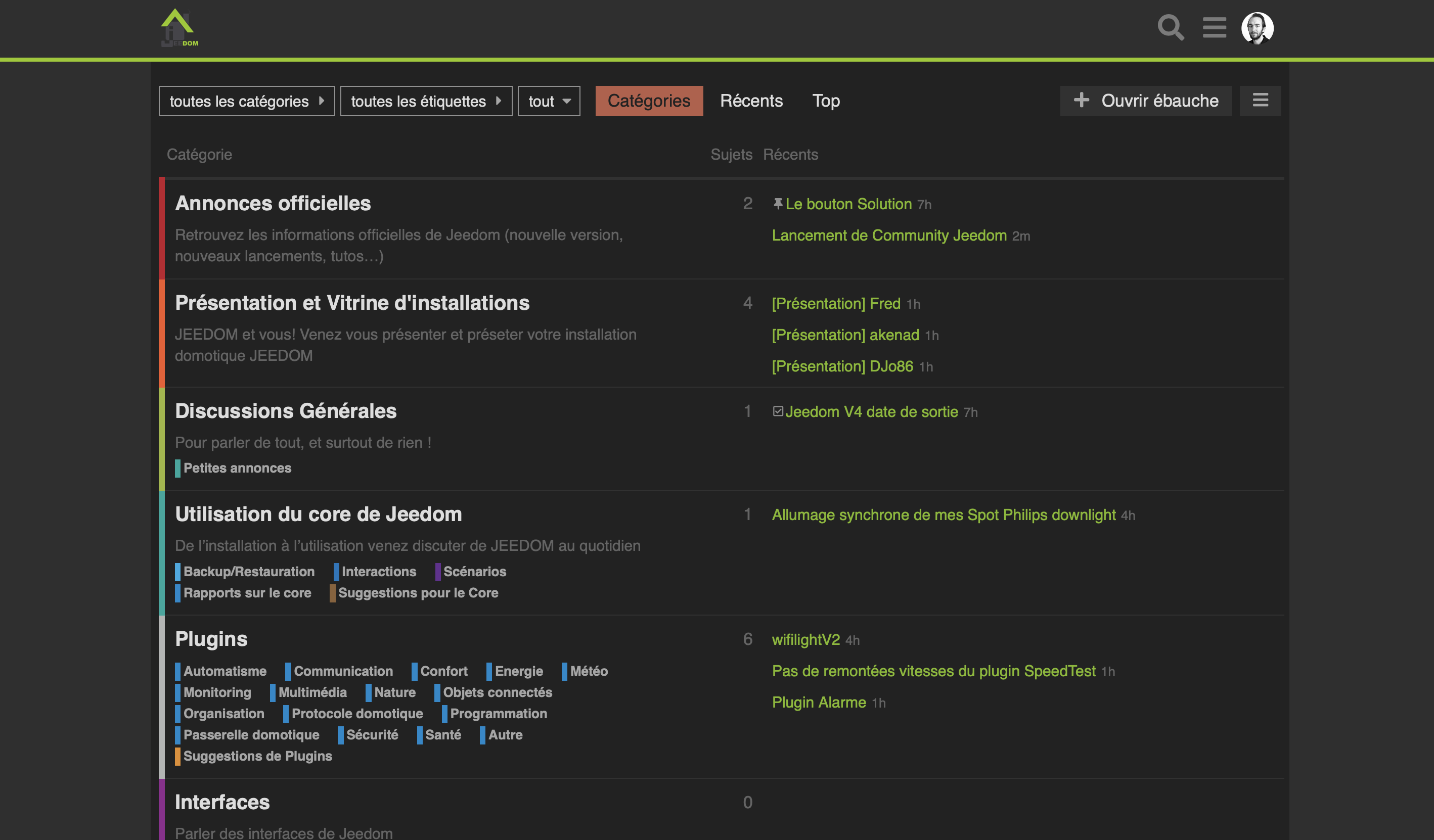Open the Plugins category
The width and height of the screenshot is (1434, 840).
coord(211,639)
